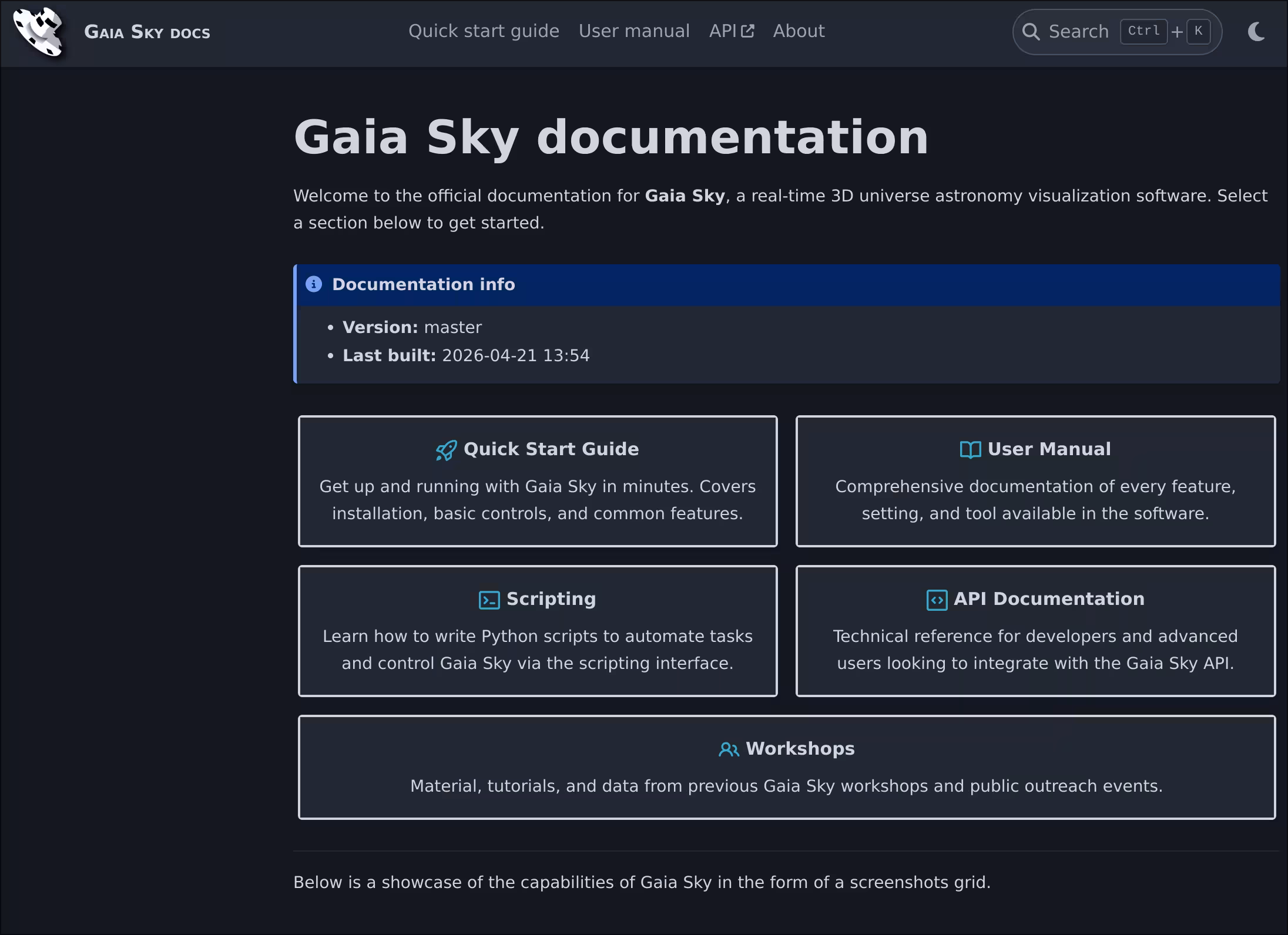
Task: Click the Workshops card description
Action: [x=787, y=786]
